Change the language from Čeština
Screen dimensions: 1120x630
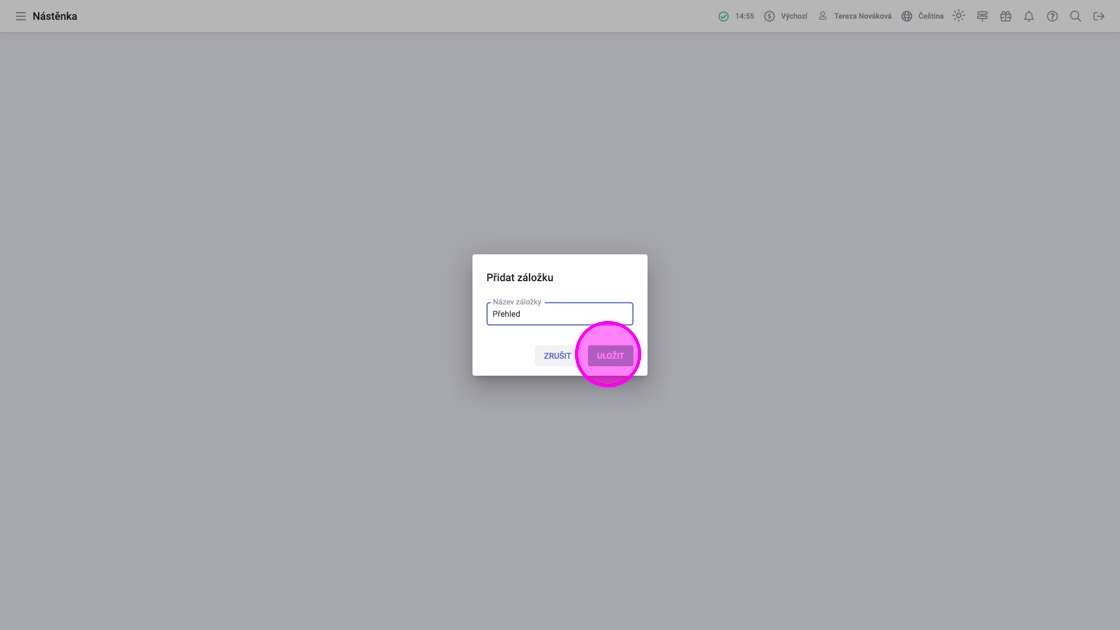coord(922,16)
